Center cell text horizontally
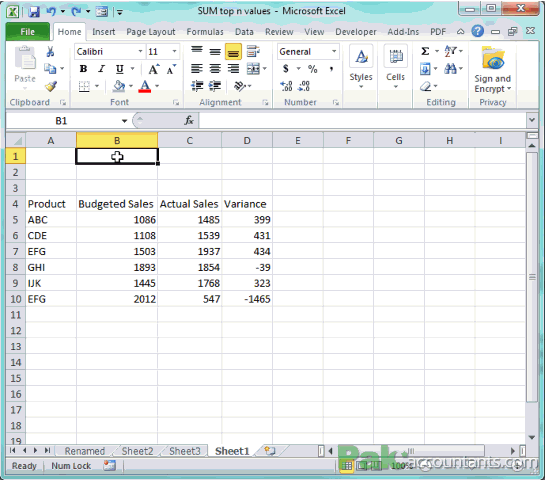 (x=215, y=69)
